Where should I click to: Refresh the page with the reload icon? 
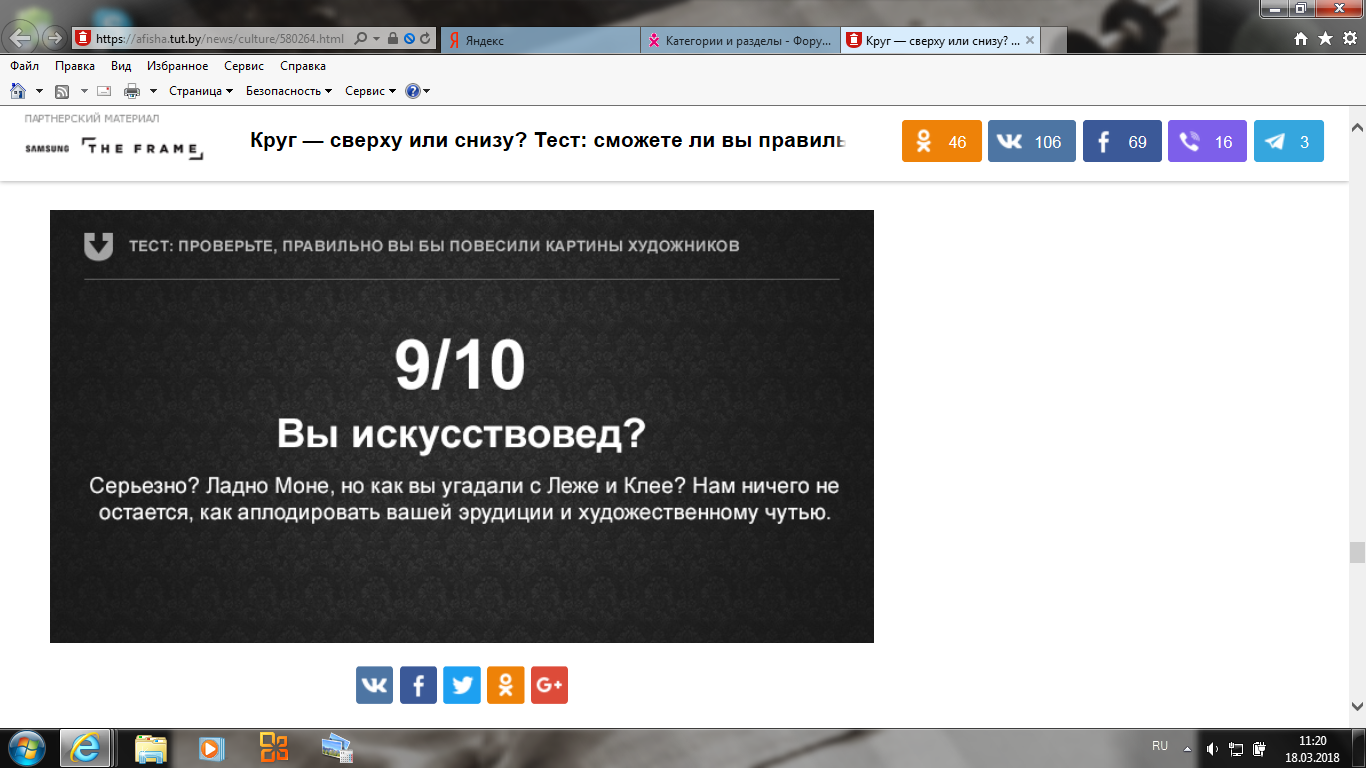tap(426, 39)
